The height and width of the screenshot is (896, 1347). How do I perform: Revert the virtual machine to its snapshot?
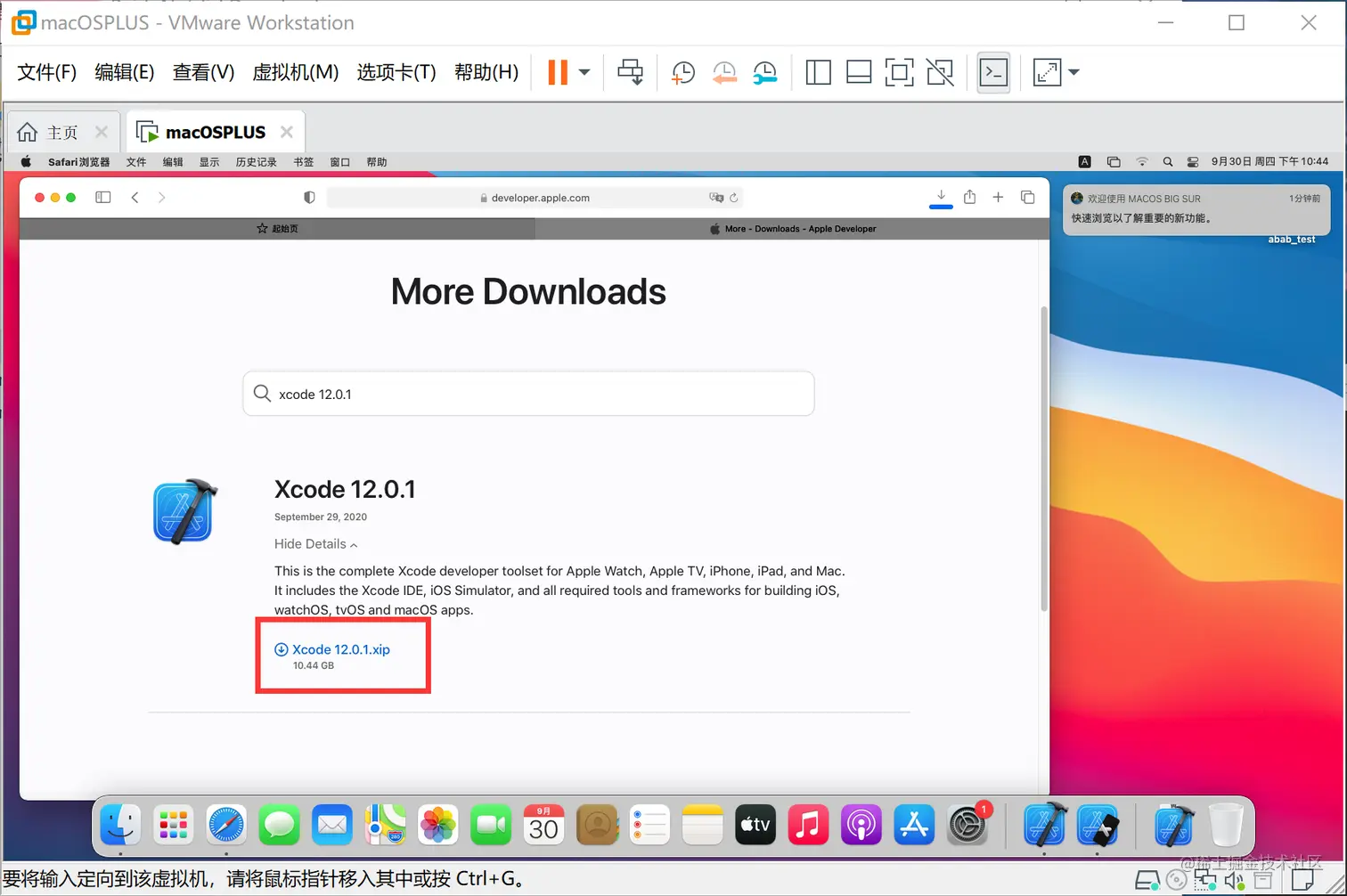[724, 72]
